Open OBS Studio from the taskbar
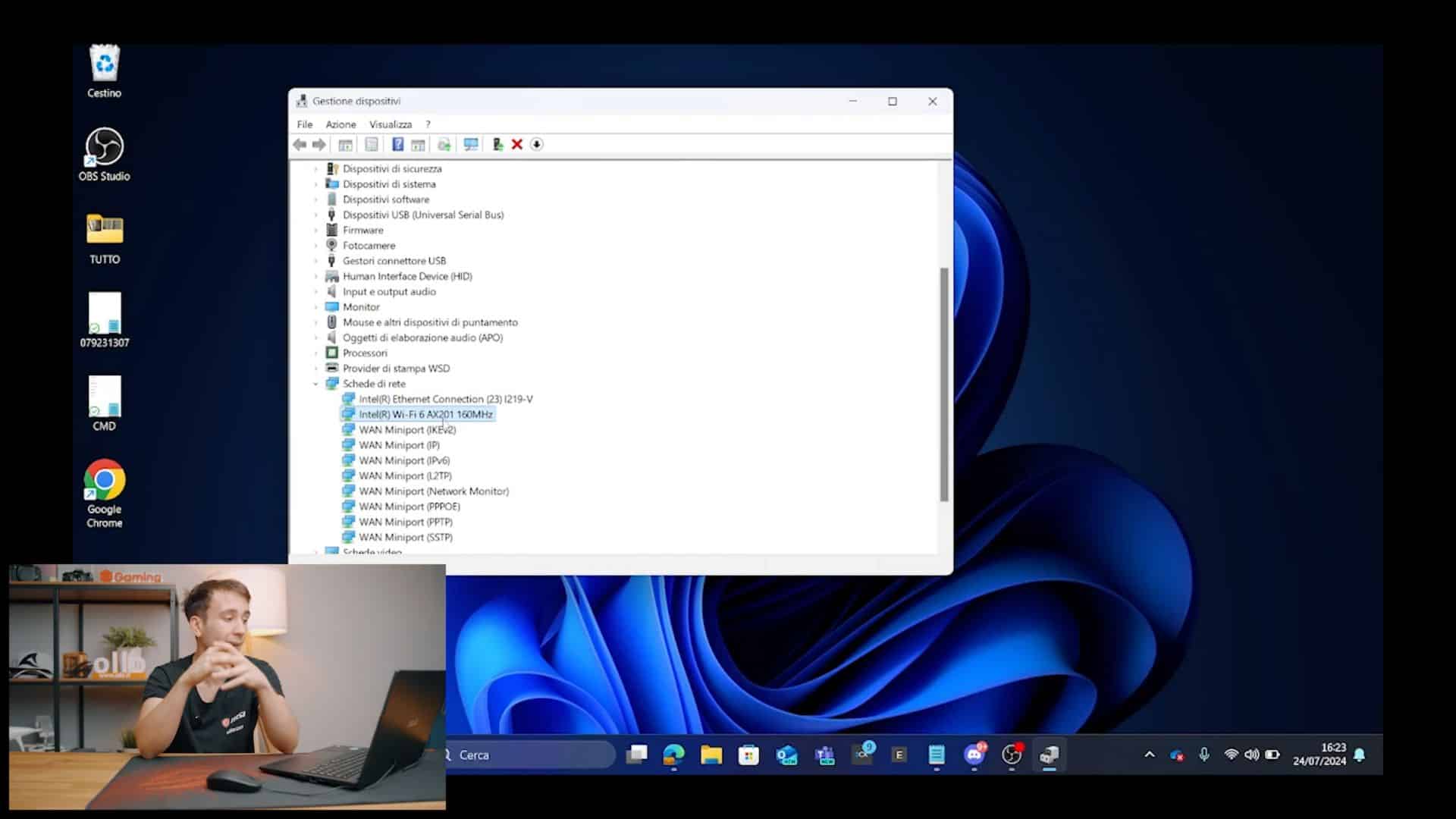Image resolution: width=1456 pixels, height=819 pixels. tap(1012, 755)
